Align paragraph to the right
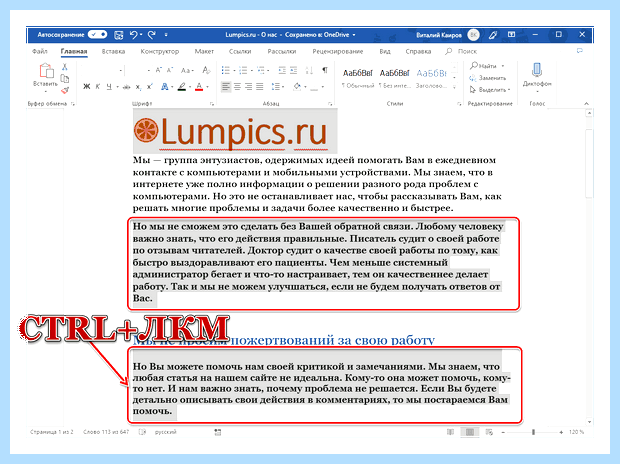The image size is (620, 464). 248,86
